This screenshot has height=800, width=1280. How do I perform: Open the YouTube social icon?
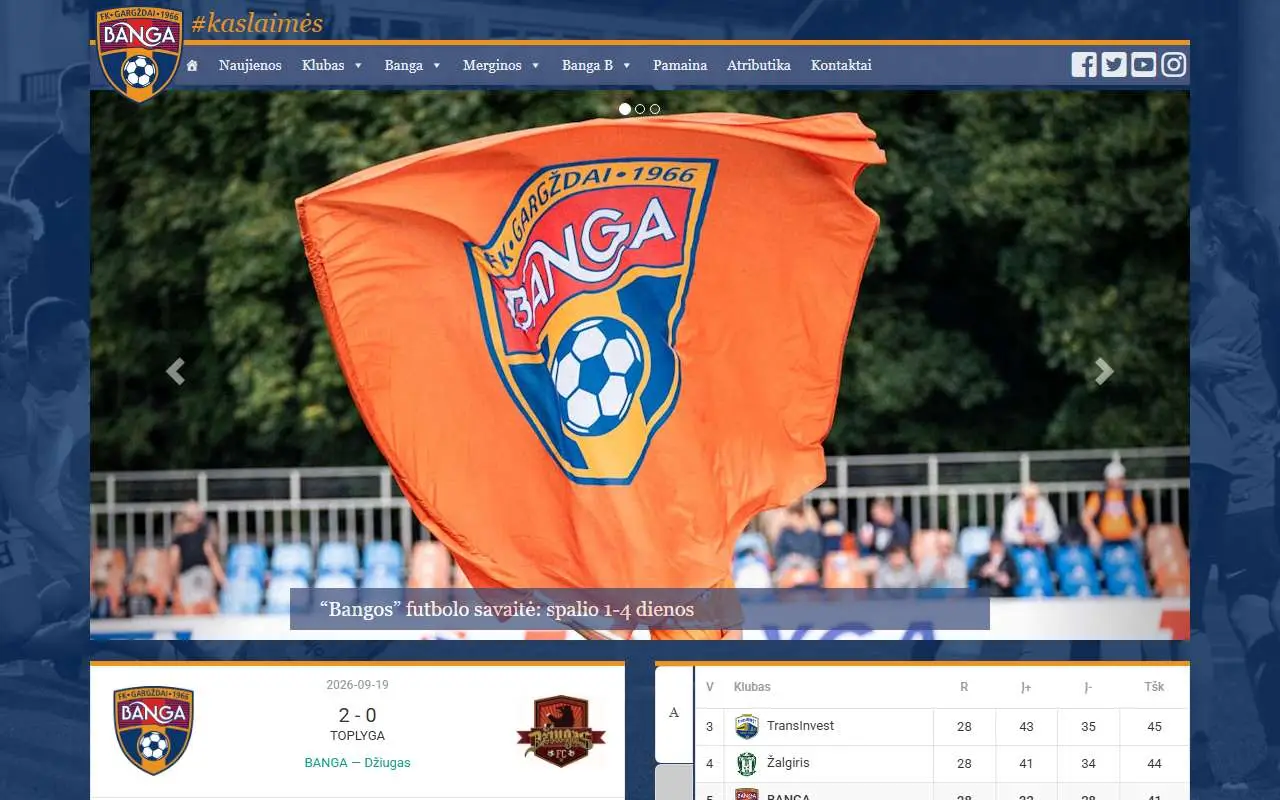click(x=1144, y=65)
